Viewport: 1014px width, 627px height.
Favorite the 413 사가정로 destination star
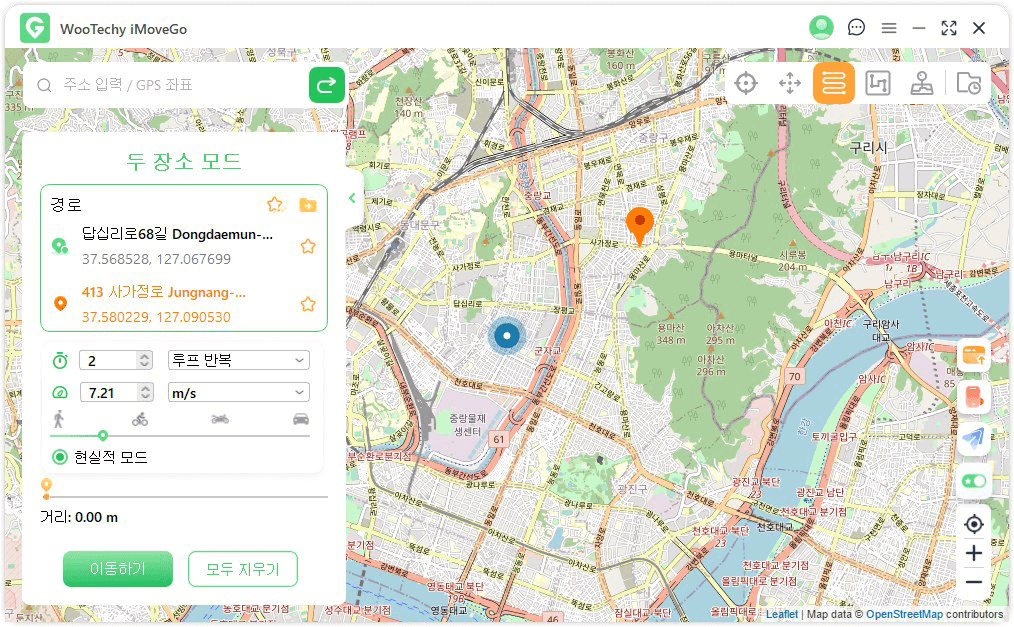coord(308,304)
